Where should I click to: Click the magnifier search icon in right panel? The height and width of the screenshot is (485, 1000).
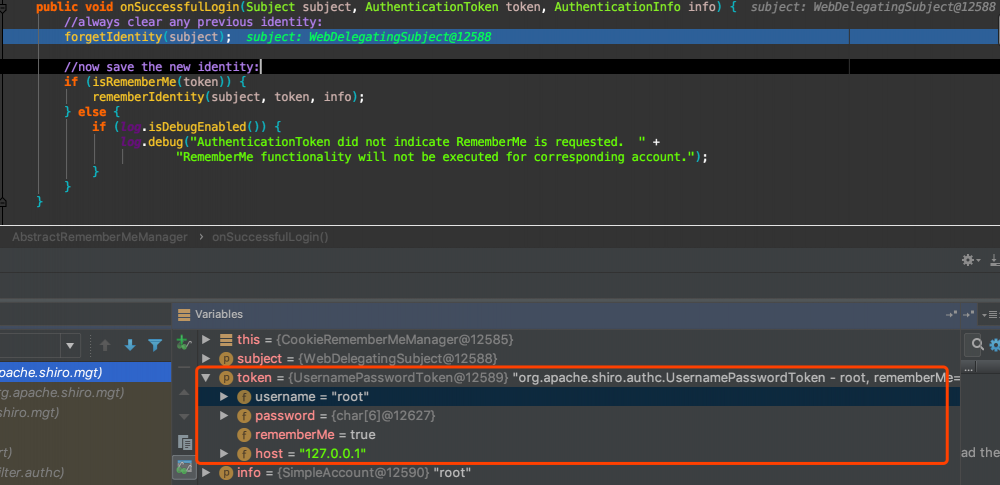976,345
